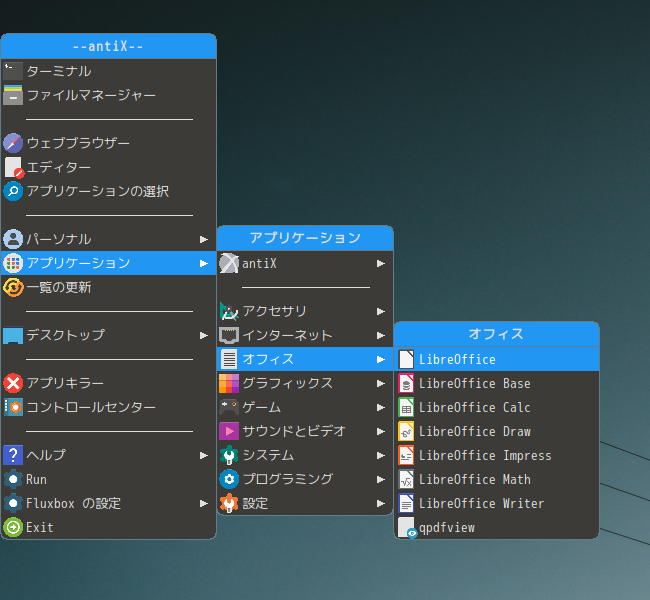Click the エディター label

pos(58,167)
